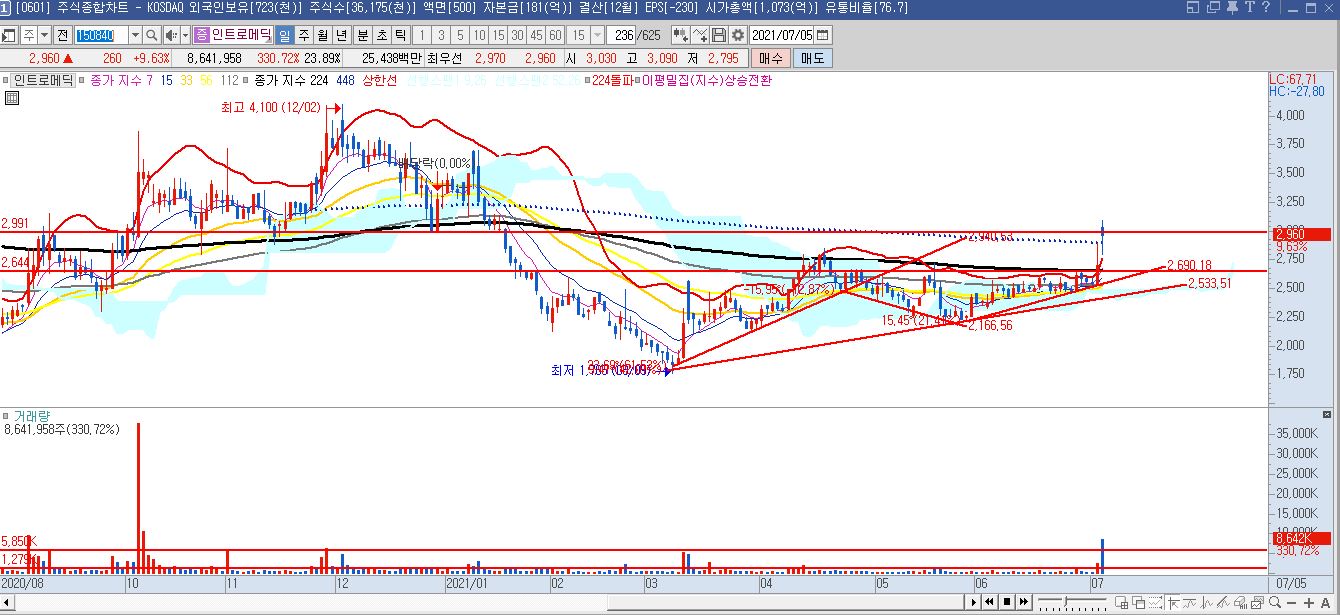Click the cursor pointer mode icon

click(1173, 603)
